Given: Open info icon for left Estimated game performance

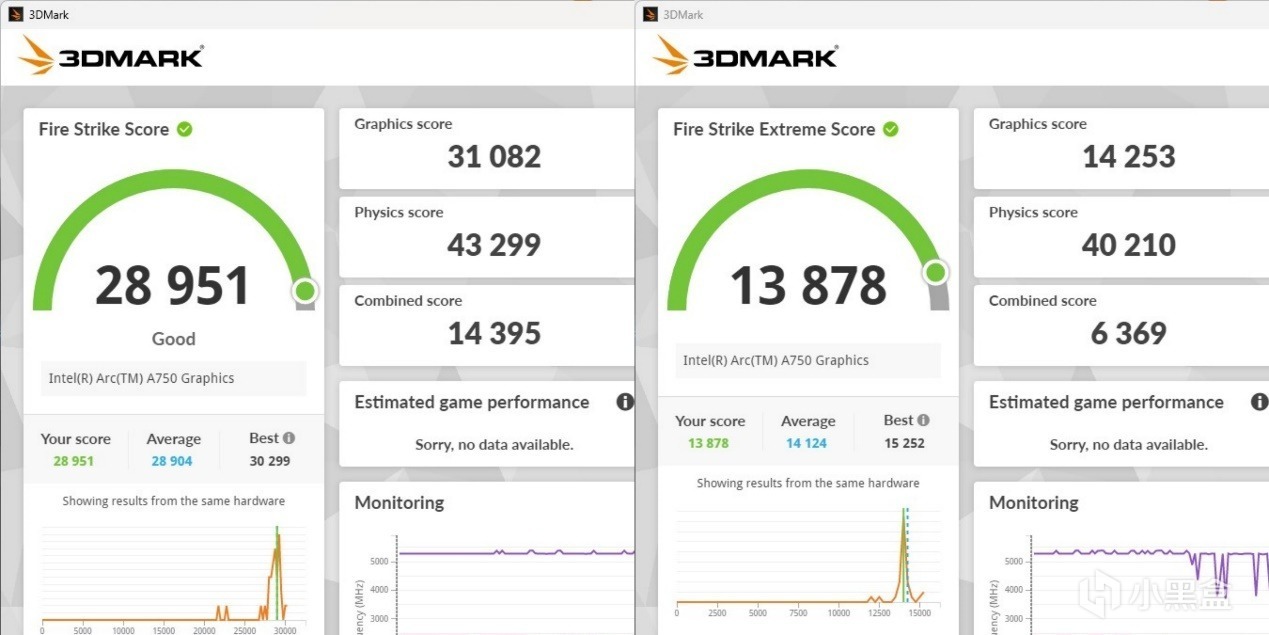Looking at the screenshot, I should tap(625, 402).
